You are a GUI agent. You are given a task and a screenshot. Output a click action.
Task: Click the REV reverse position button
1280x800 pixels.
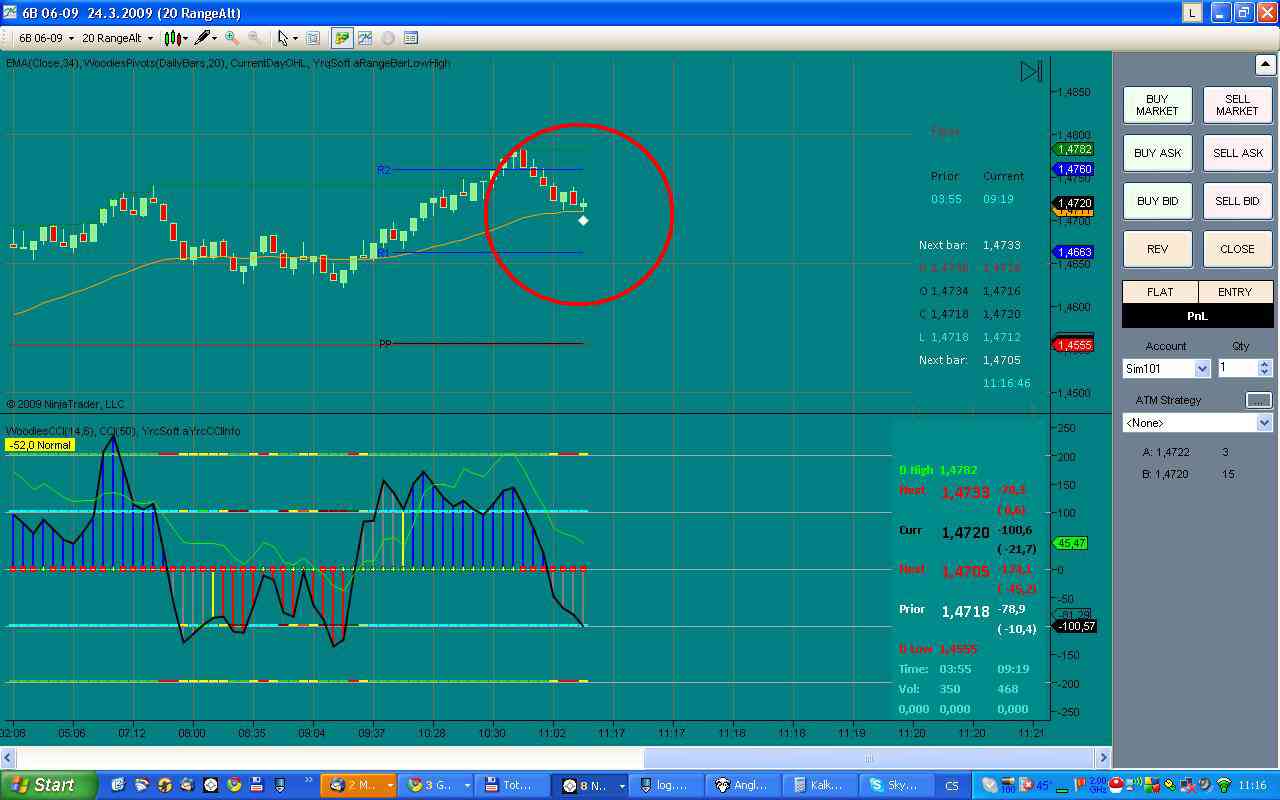click(1157, 249)
